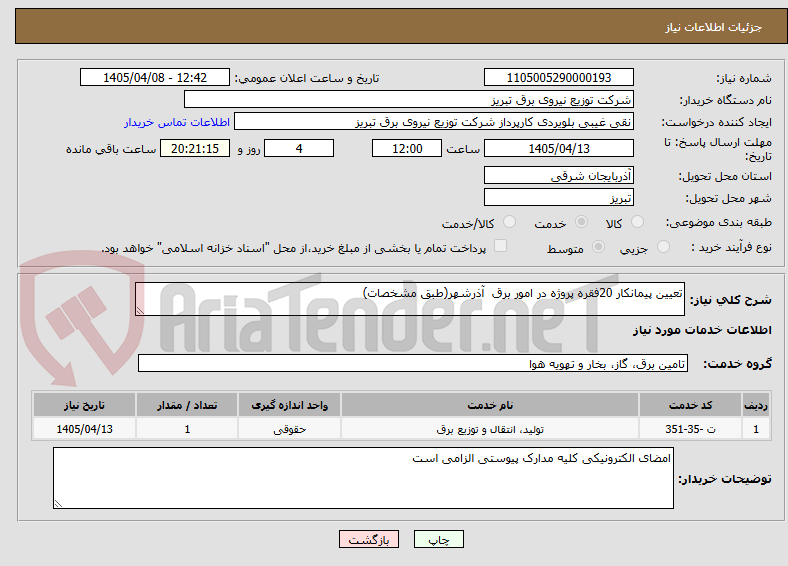Click the remaining days field showing 4
This screenshot has height=566, width=788.
[299, 148]
